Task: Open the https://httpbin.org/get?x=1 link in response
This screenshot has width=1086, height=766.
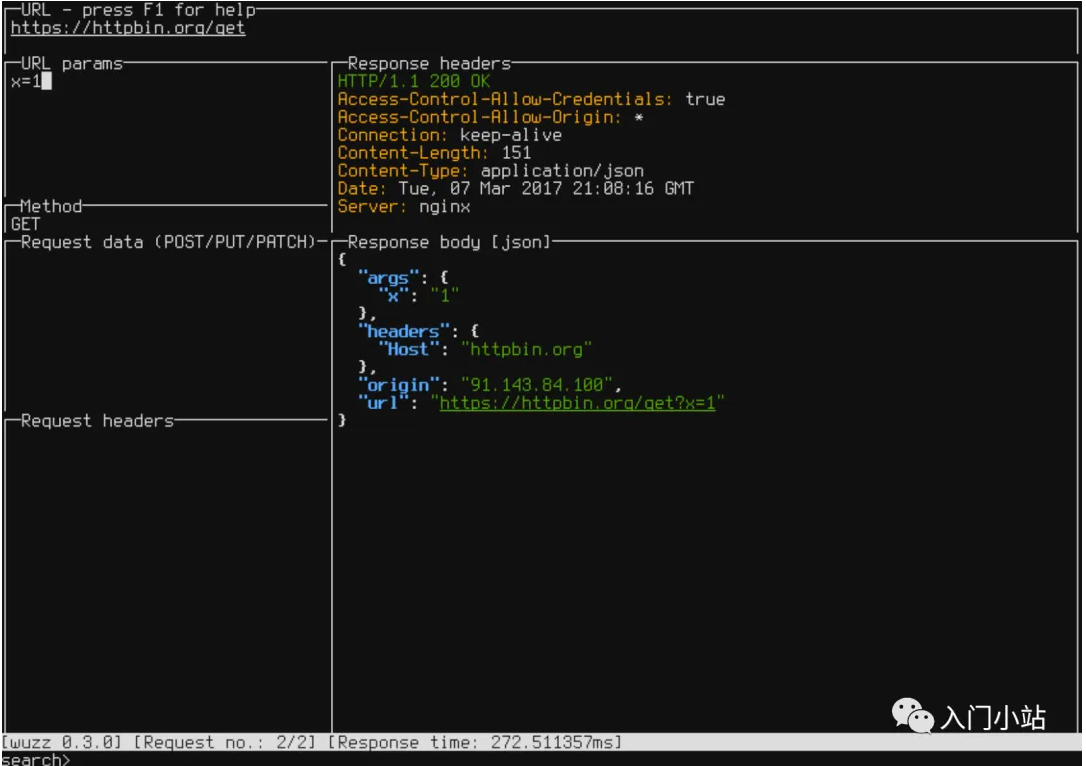Action: pyautogui.click(x=577, y=403)
